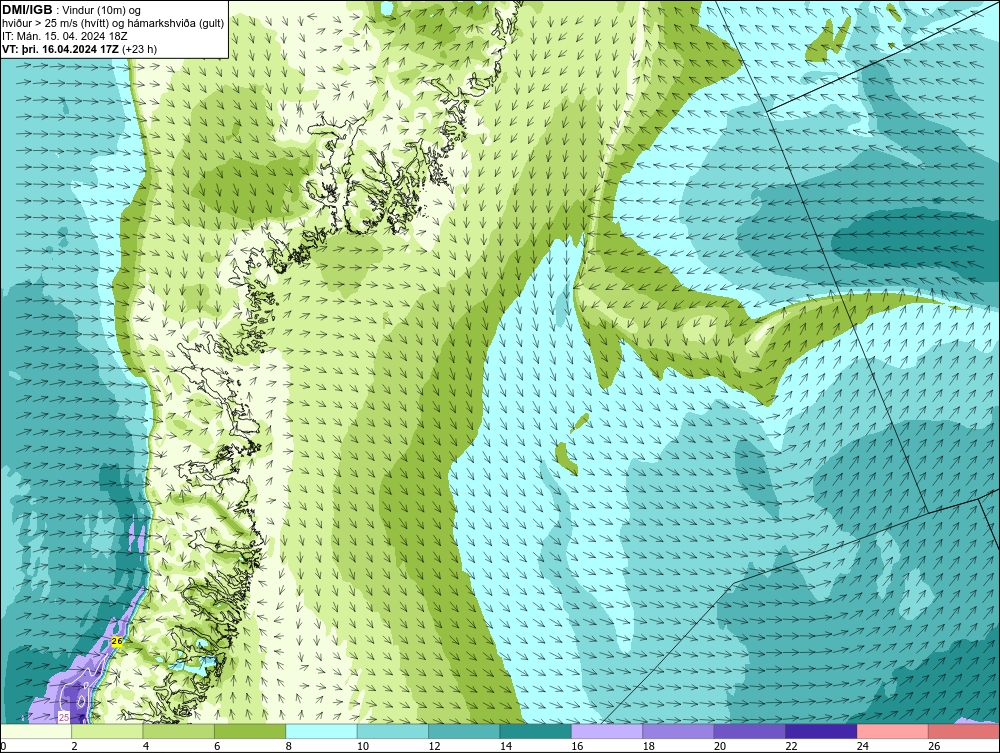
Task: Click the legend scale number 18
Action: pos(648,746)
